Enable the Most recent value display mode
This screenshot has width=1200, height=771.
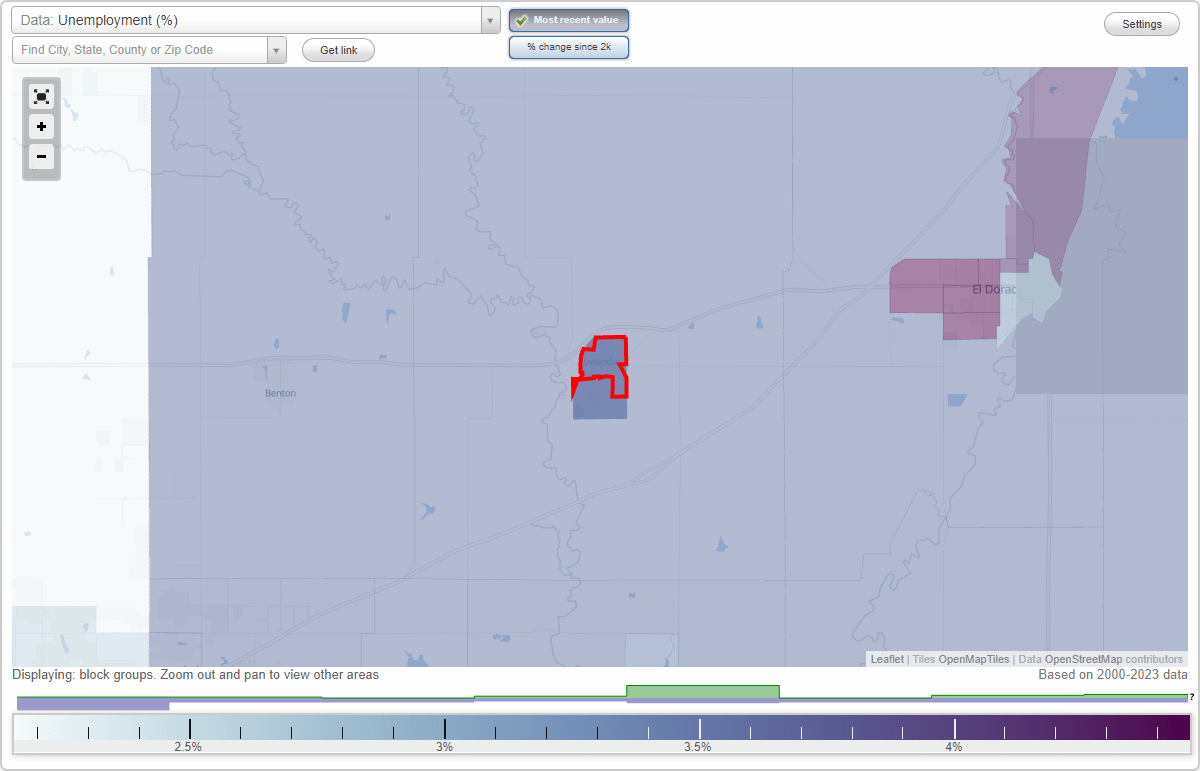click(568, 20)
